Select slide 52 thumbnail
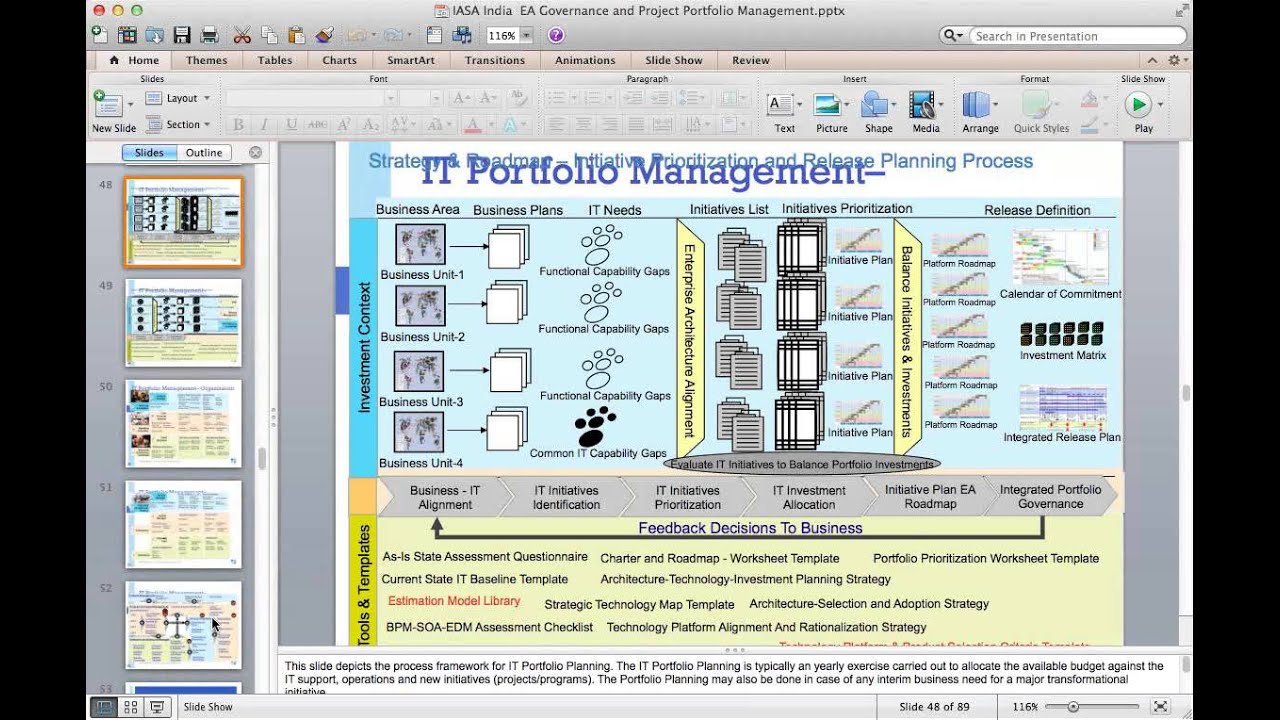 point(184,626)
